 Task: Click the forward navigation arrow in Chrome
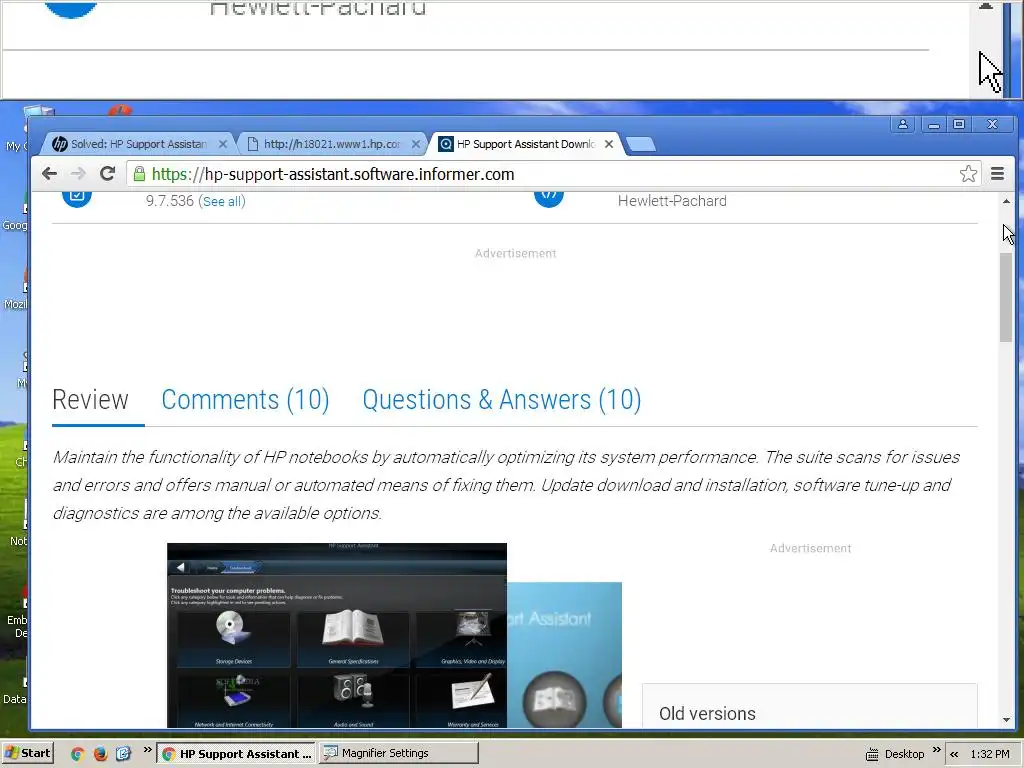pyautogui.click(x=78, y=174)
